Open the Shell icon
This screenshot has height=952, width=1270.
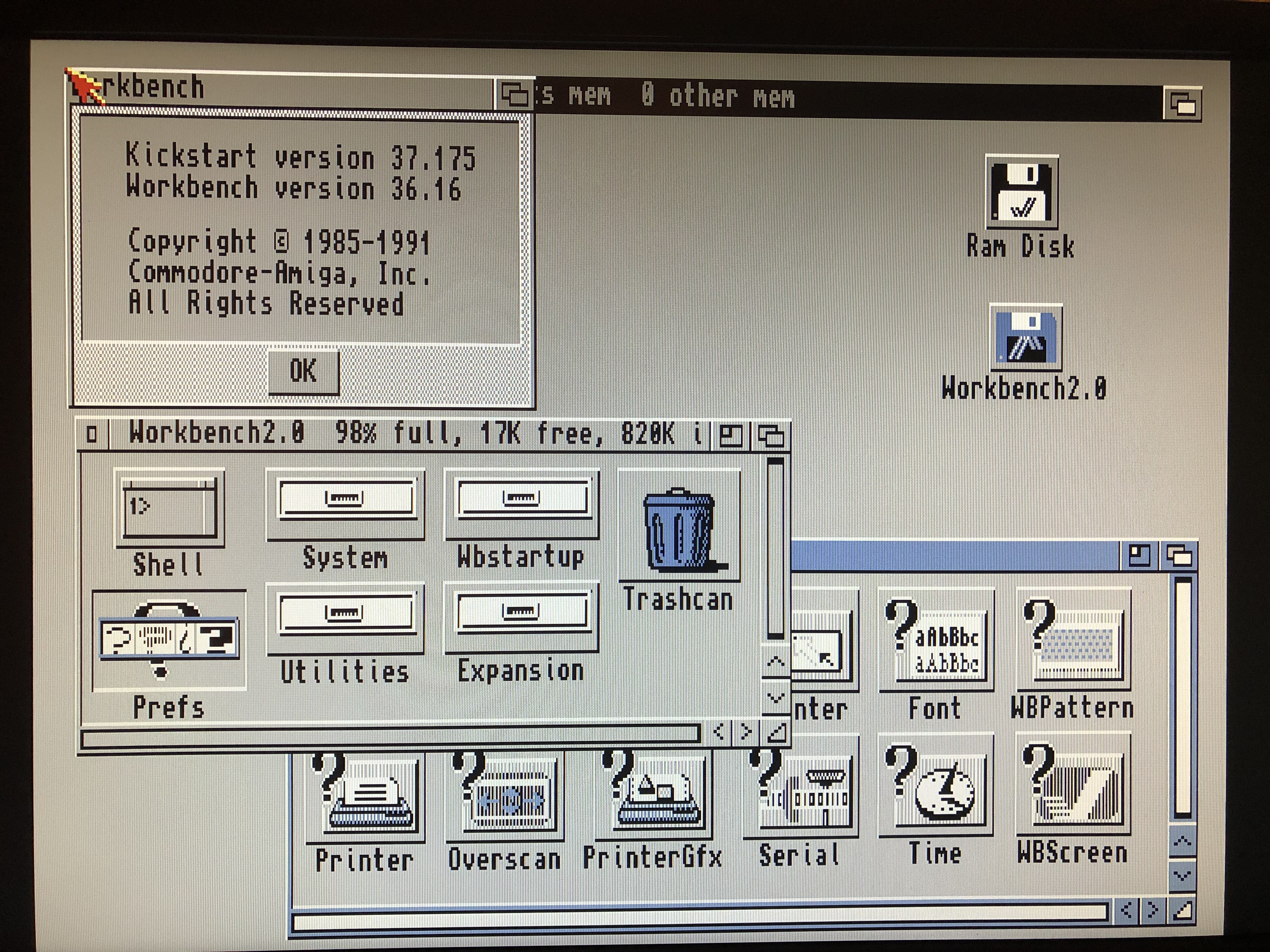coord(169,508)
